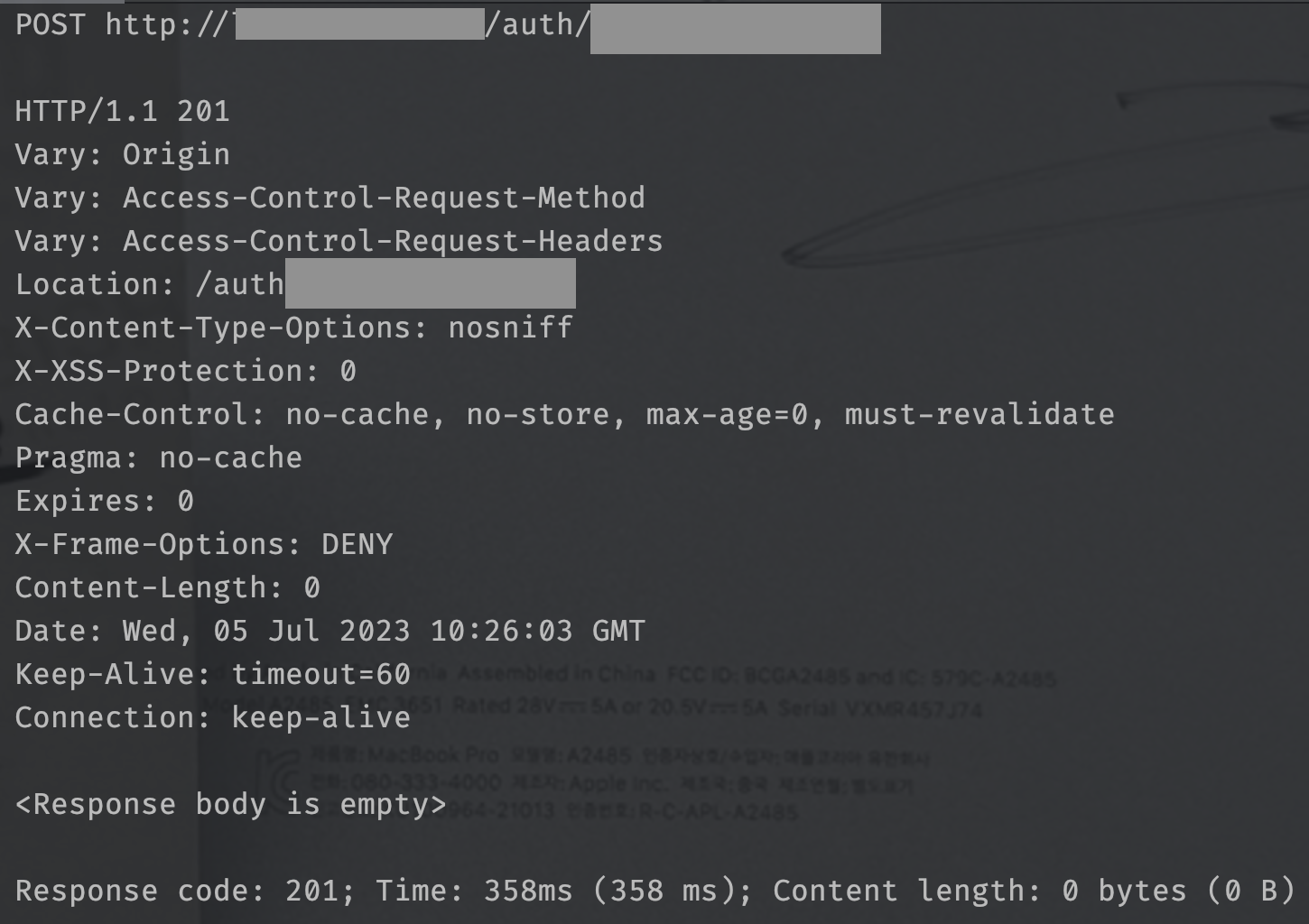
Task: Click the X-Frame-Options: DENY line
Action: pyautogui.click(x=204, y=544)
